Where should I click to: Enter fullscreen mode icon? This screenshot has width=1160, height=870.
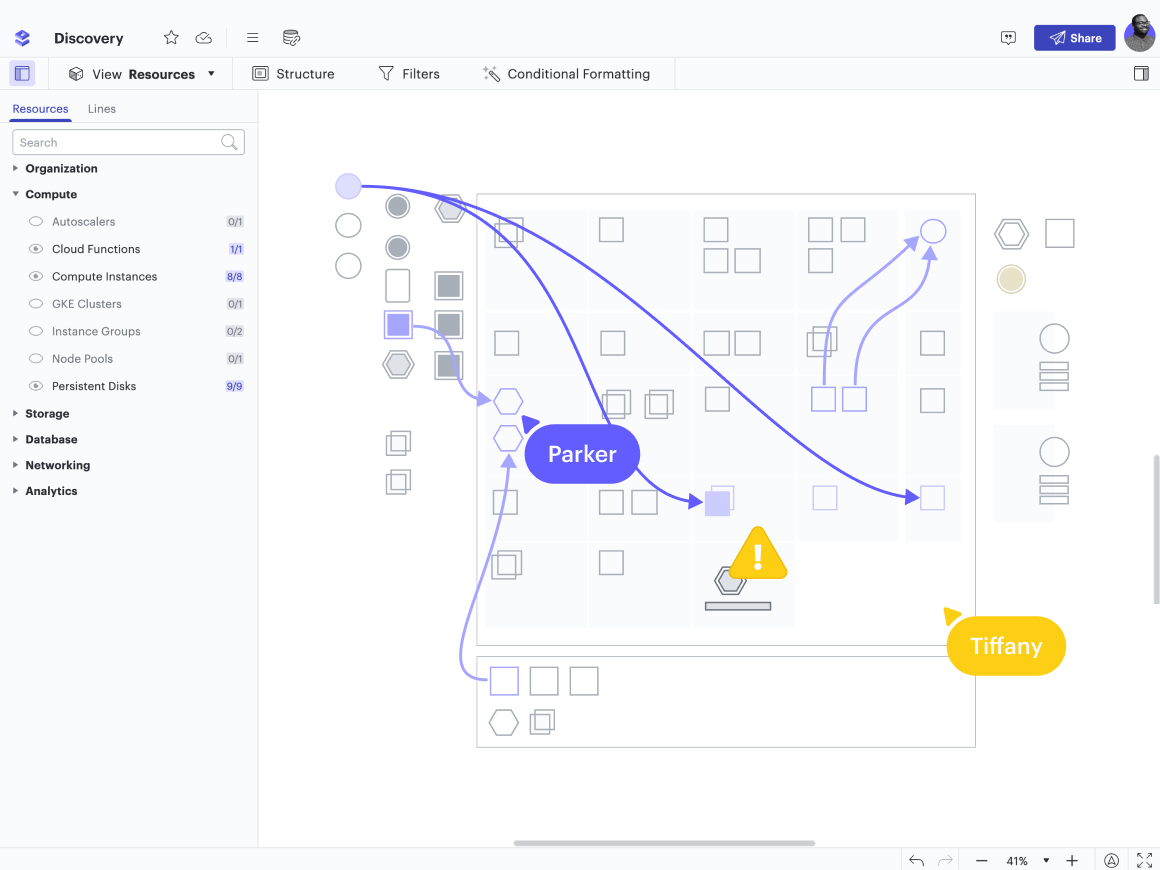[1145, 860]
